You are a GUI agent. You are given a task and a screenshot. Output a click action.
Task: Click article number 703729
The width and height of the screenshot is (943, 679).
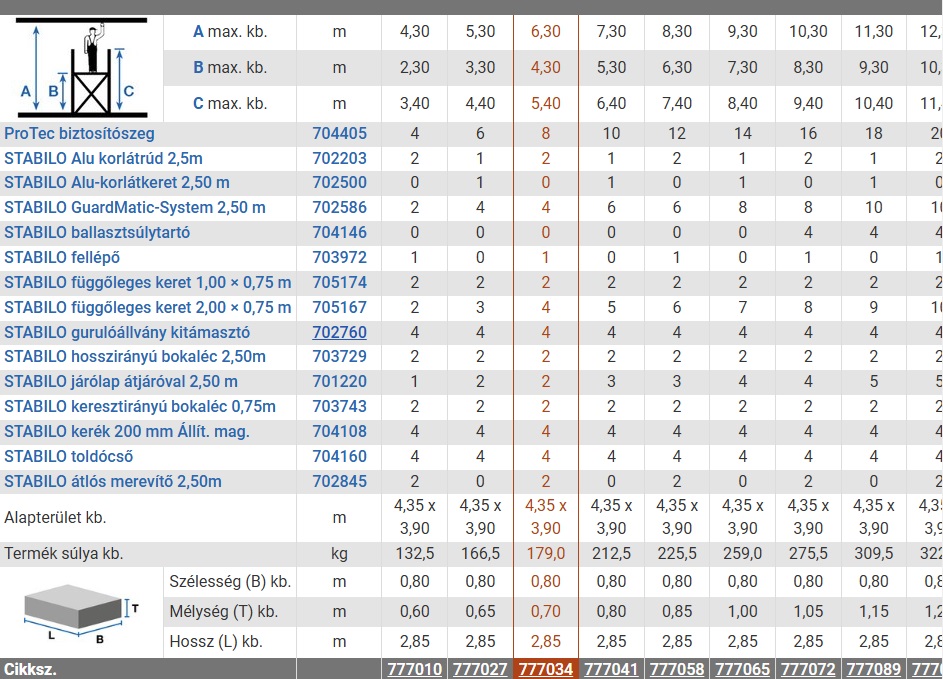click(x=339, y=357)
